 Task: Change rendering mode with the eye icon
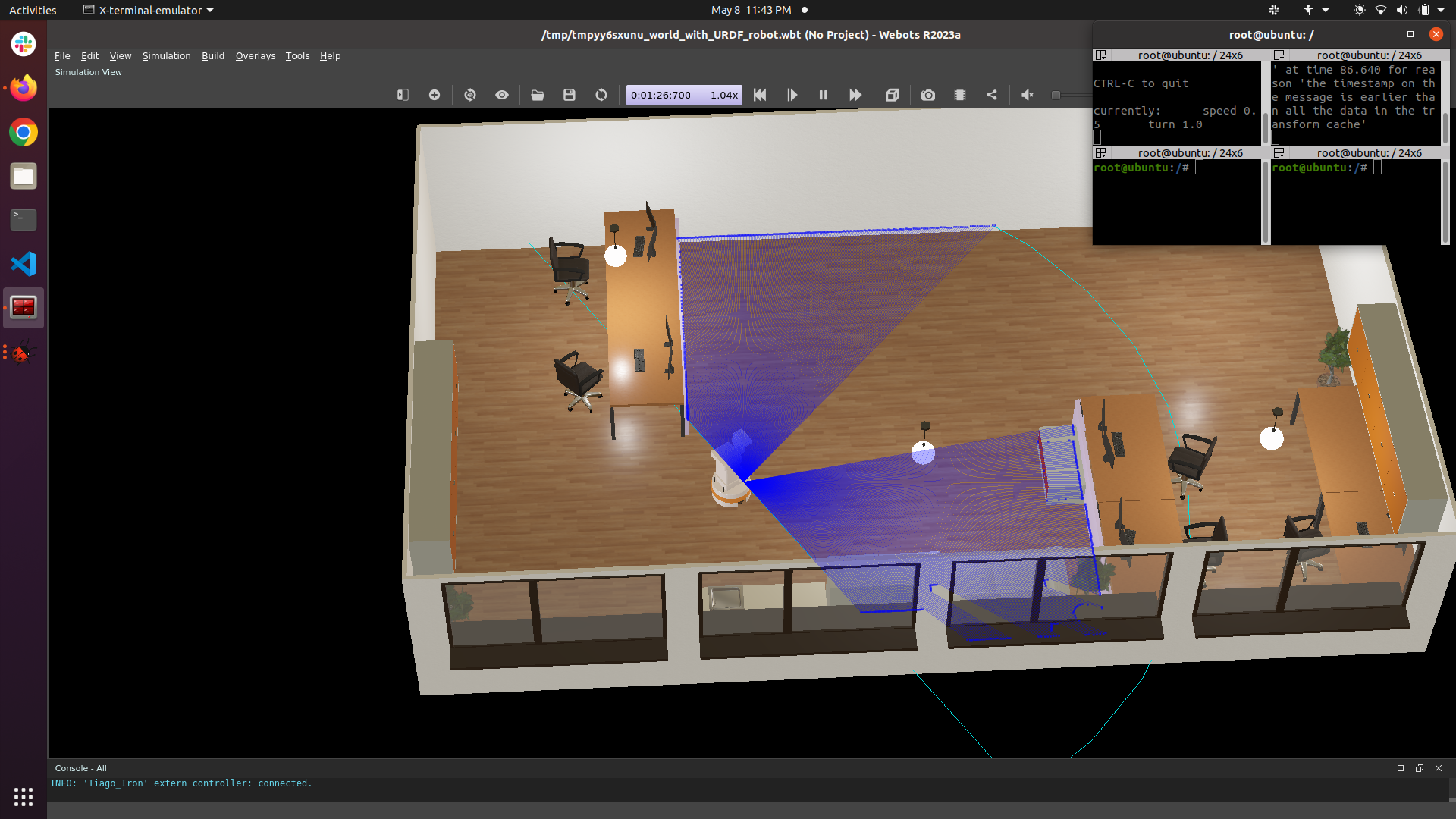click(x=502, y=95)
